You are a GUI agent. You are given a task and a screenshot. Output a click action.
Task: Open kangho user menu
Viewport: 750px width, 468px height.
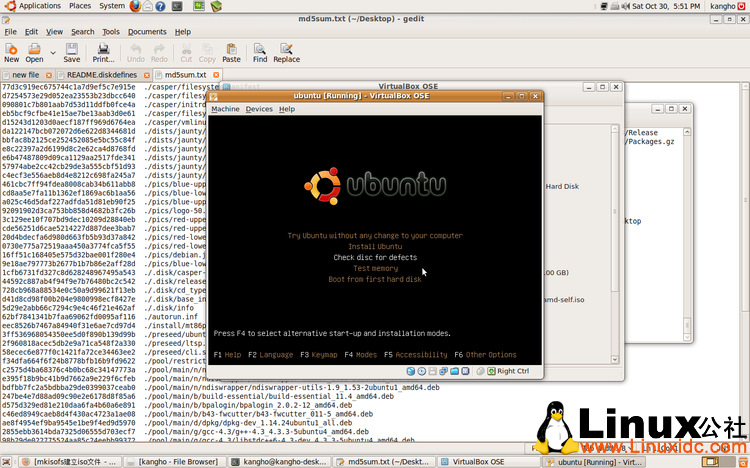point(722,6)
